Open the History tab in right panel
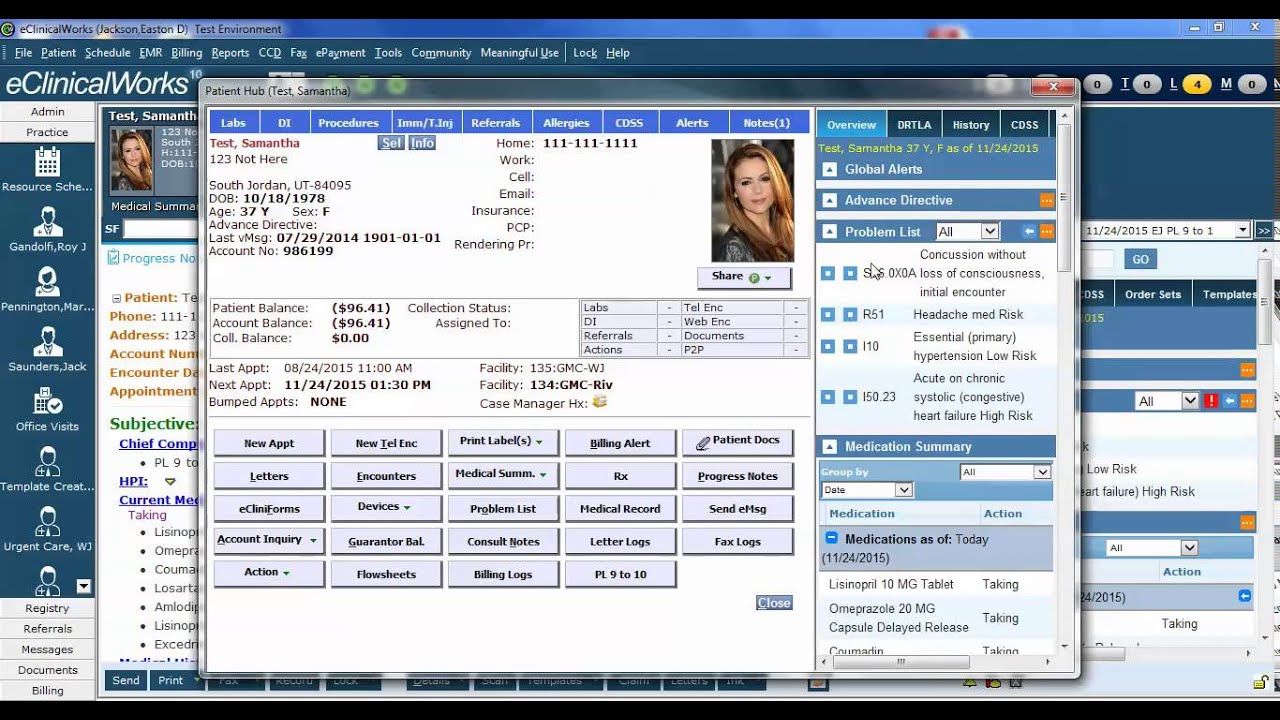Viewport: 1280px width, 720px height. (971, 125)
